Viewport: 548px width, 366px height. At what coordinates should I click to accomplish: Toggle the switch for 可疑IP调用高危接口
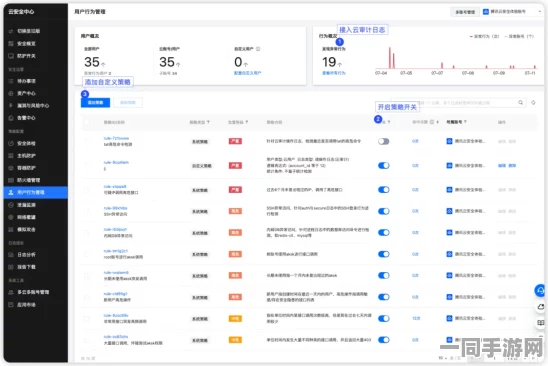coord(383,190)
